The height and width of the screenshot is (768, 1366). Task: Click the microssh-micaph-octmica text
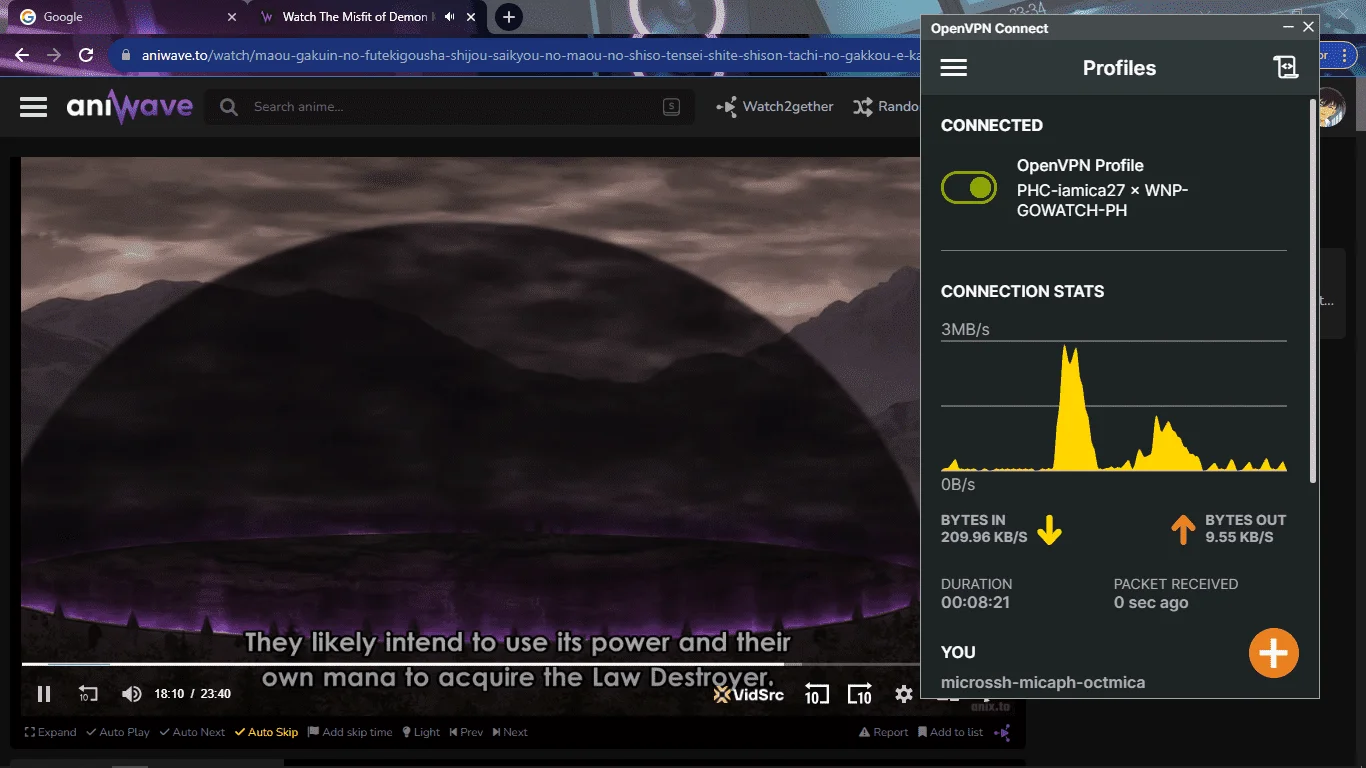click(x=1043, y=682)
